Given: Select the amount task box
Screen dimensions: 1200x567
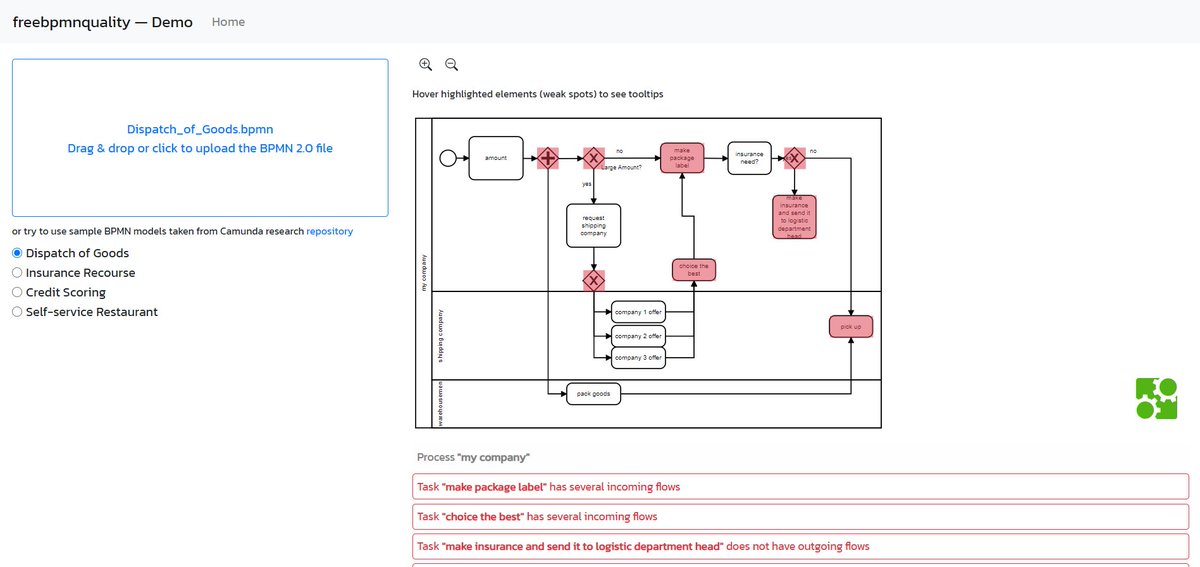Looking at the screenshot, I should click(495, 158).
